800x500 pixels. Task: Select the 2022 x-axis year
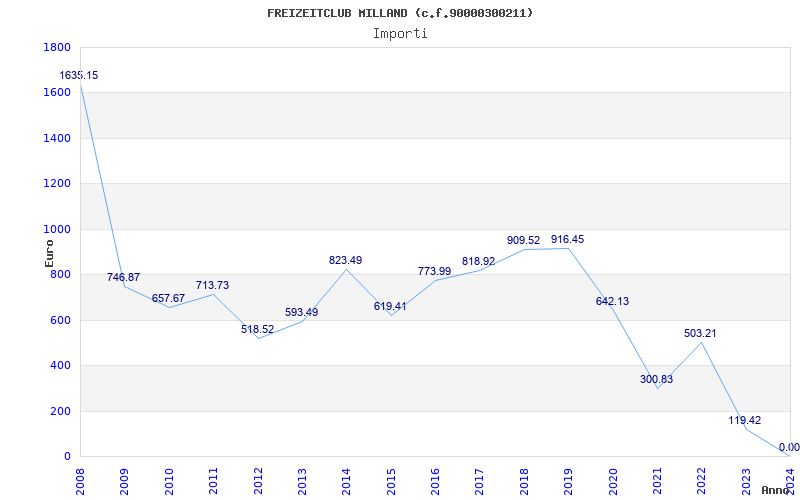click(702, 482)
